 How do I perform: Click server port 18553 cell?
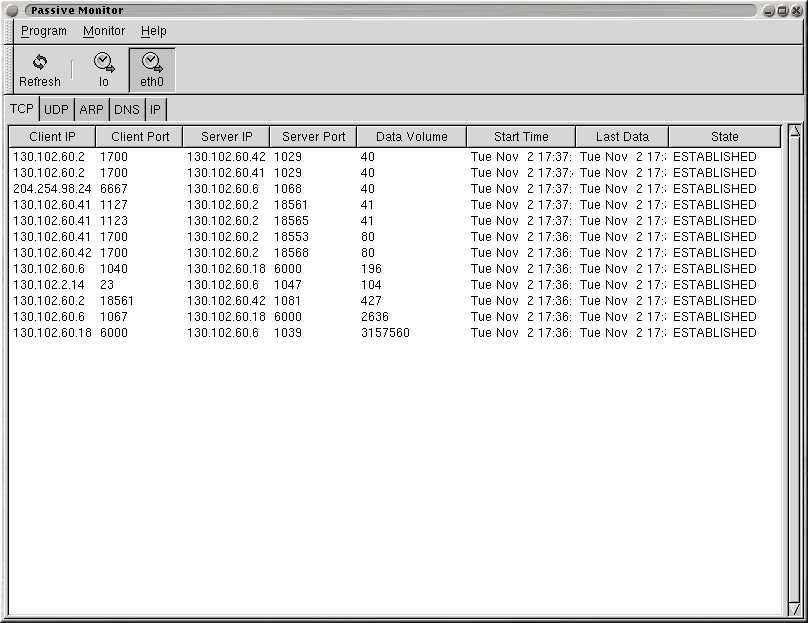(291, 237)
